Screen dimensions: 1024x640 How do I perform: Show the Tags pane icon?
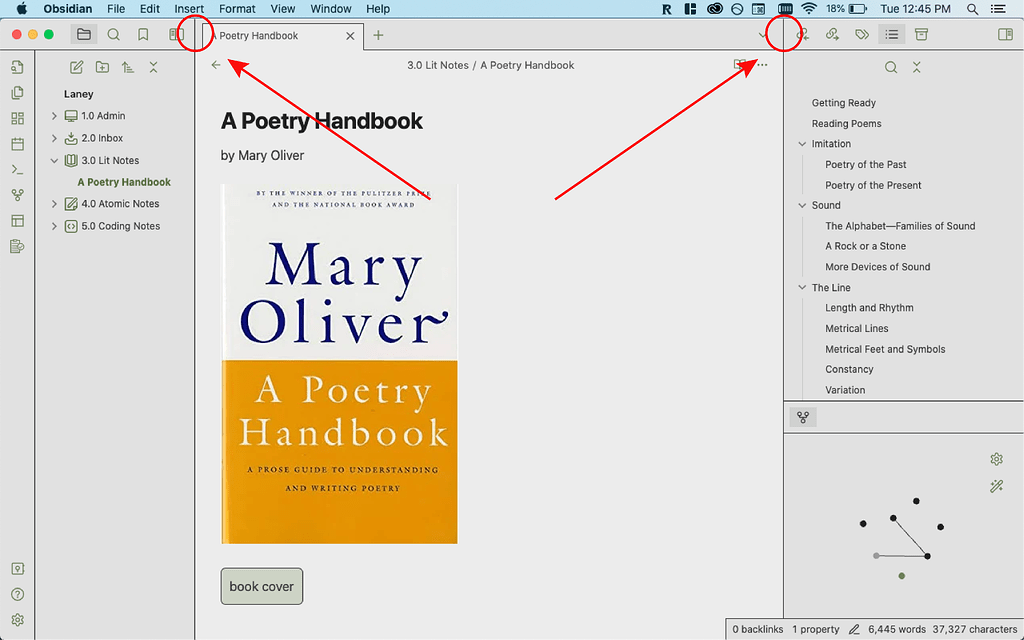point(862,35)
